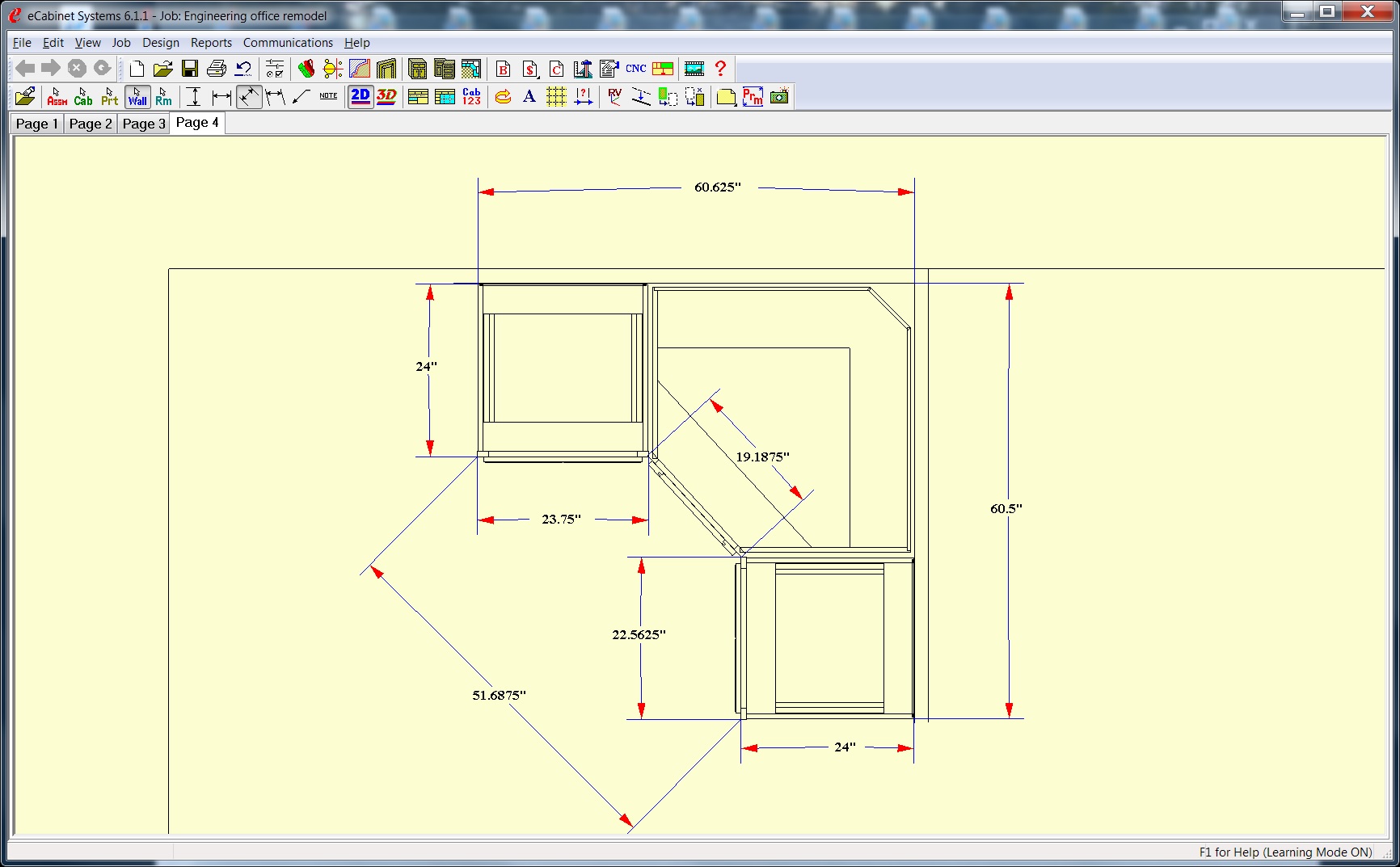Click the NOTE tool icon
Image resolution: width=1400 pixels, height=867 pixels.
328,97
